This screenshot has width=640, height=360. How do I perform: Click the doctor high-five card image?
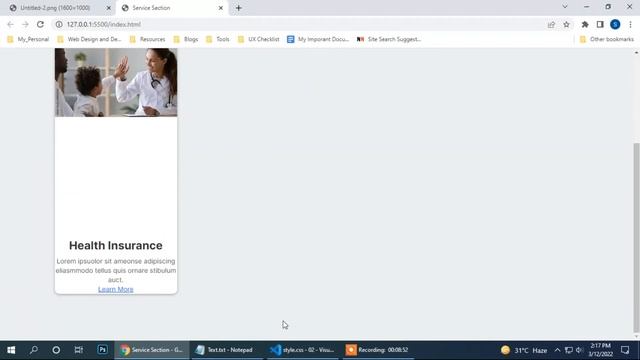[116, 82]
